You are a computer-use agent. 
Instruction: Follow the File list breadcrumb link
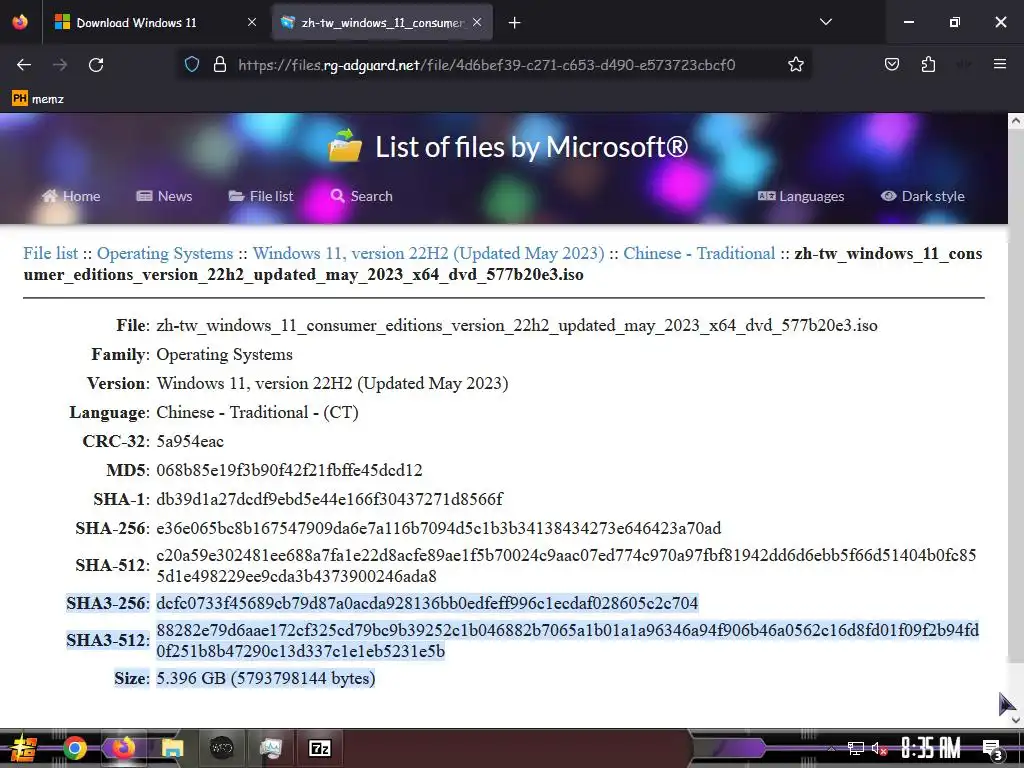click(x=50, y=253)
